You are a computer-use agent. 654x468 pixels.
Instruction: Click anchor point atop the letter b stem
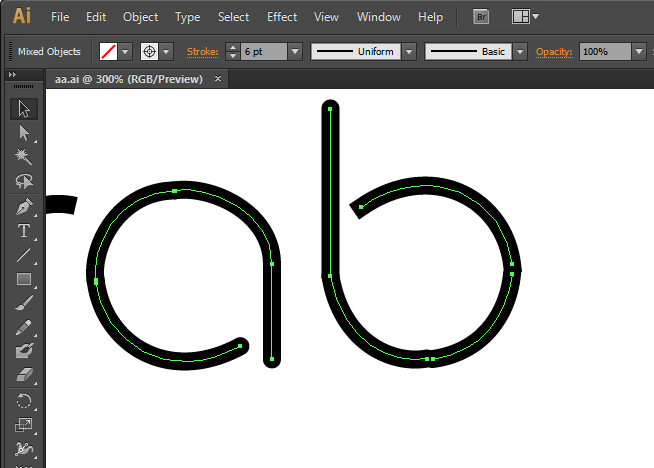[x=330, y=109]
